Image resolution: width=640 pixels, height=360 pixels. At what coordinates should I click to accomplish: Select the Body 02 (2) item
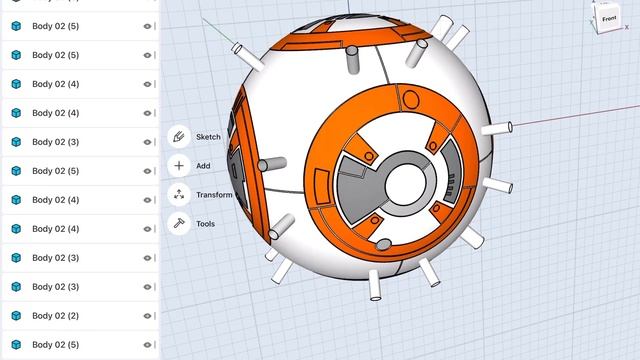[80, 316]
